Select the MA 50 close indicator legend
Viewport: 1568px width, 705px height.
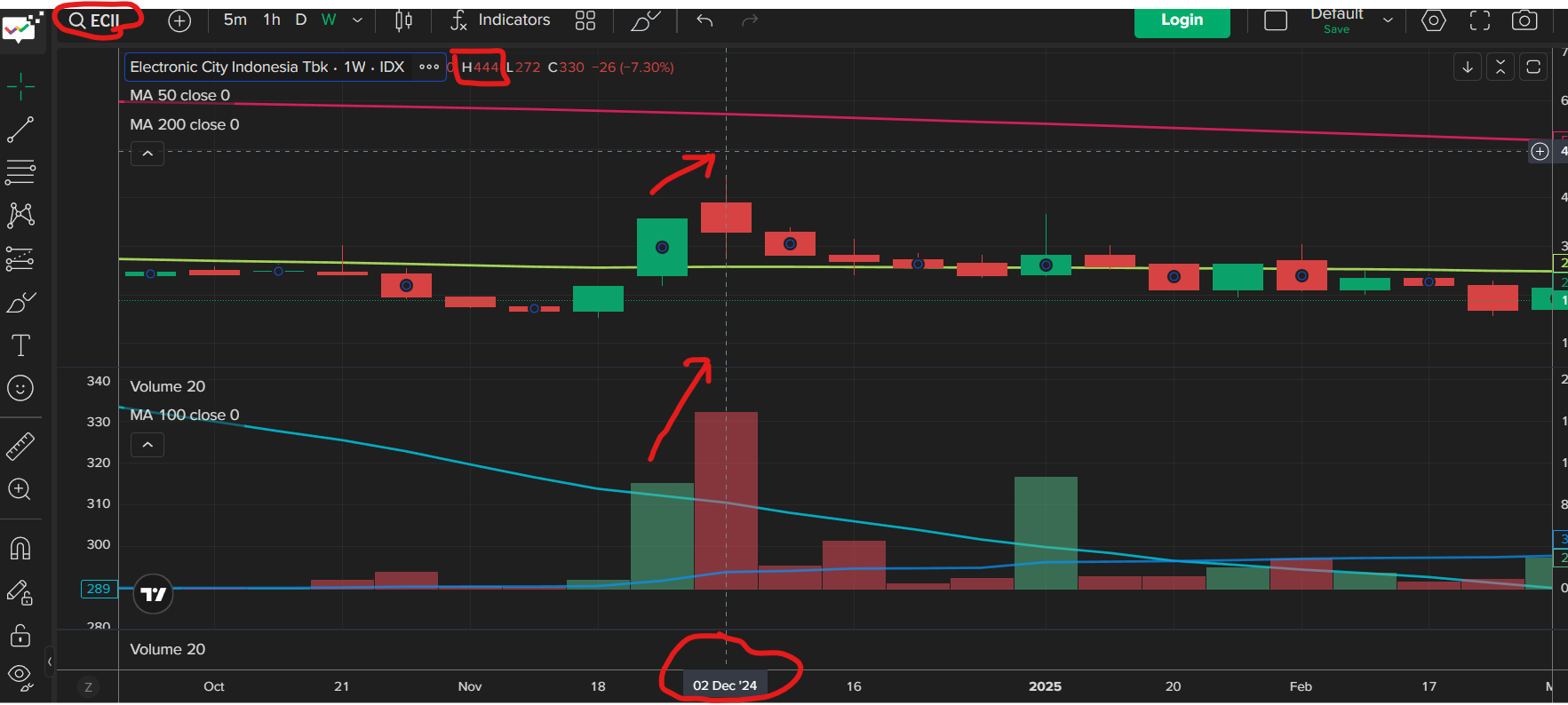[x=180, y=95]
